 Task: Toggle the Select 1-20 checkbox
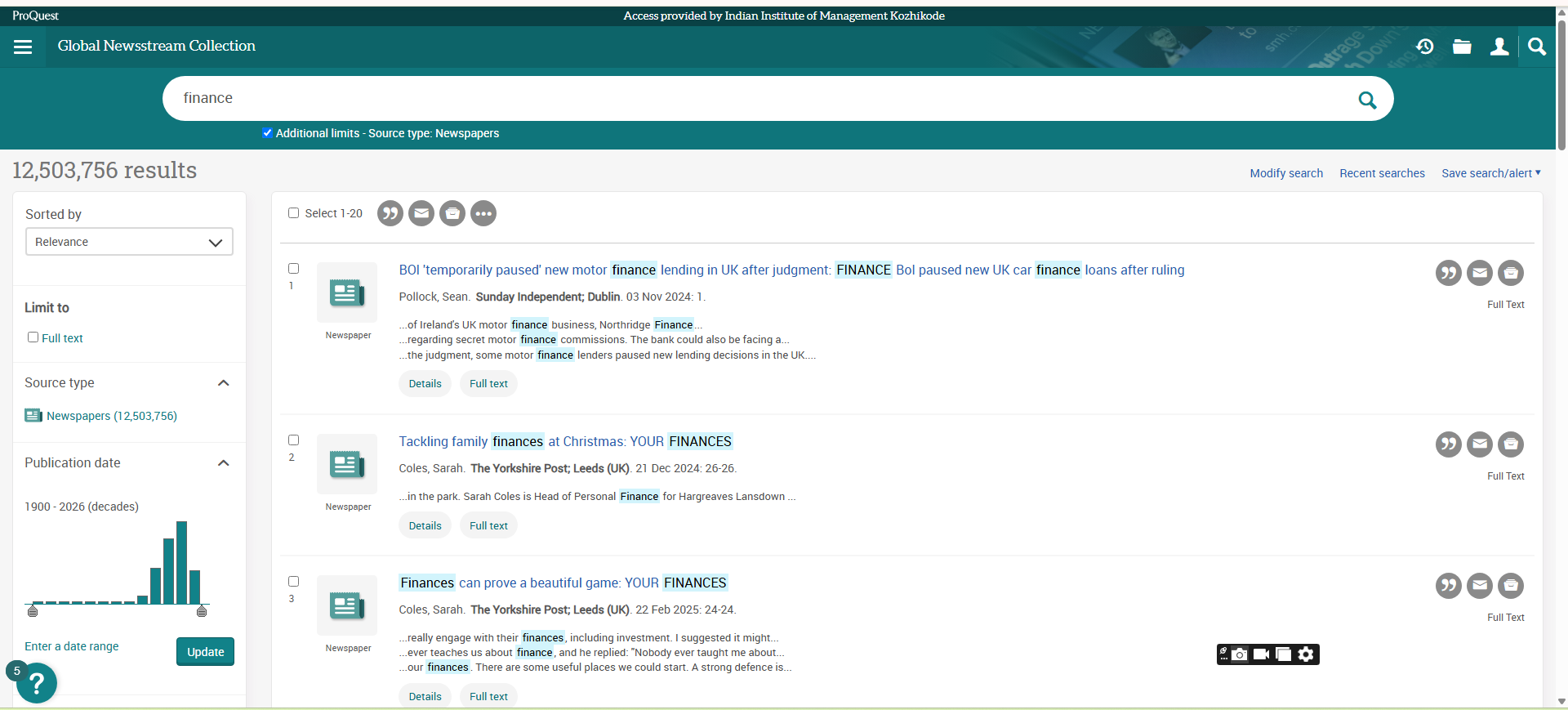294,213
